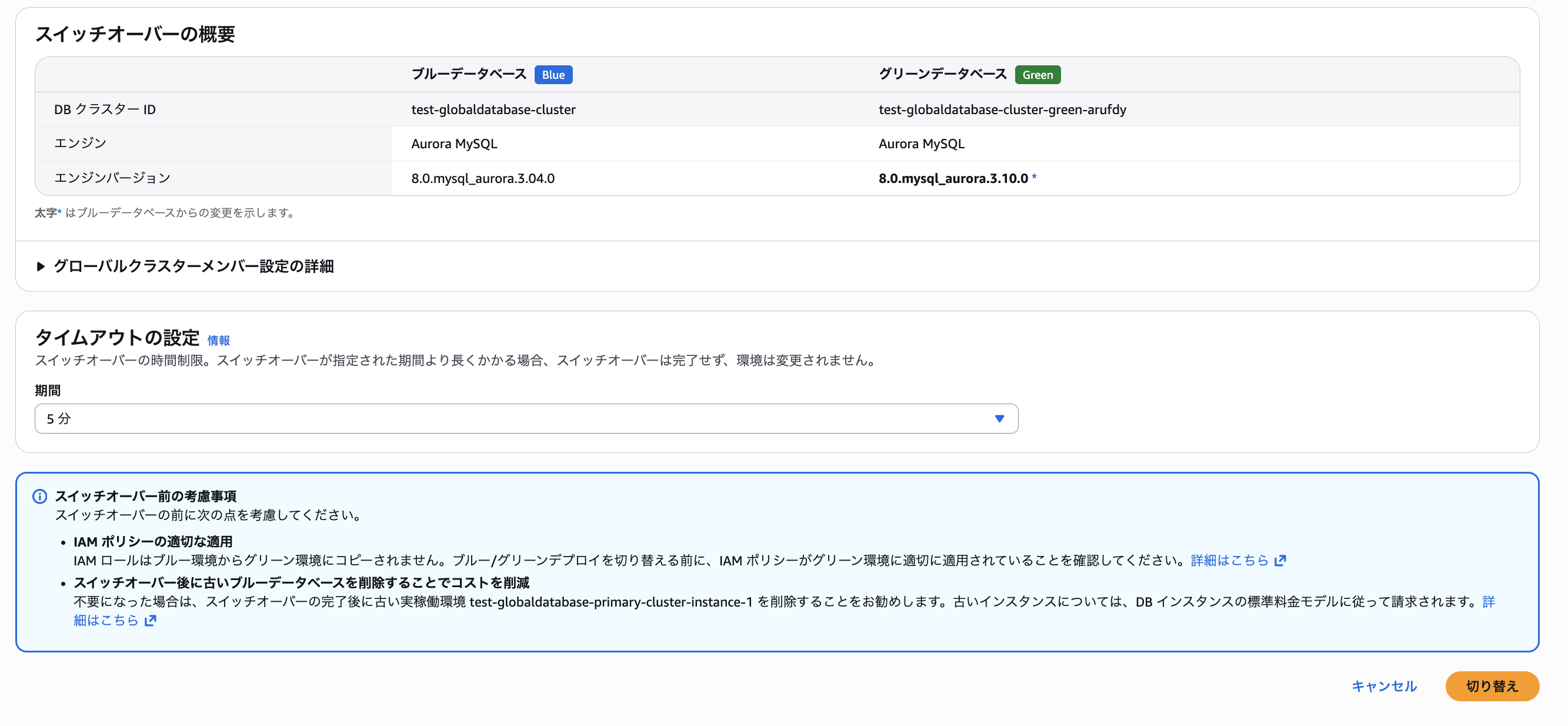Open the 情報 info link by timeout settings

point(219,341)
